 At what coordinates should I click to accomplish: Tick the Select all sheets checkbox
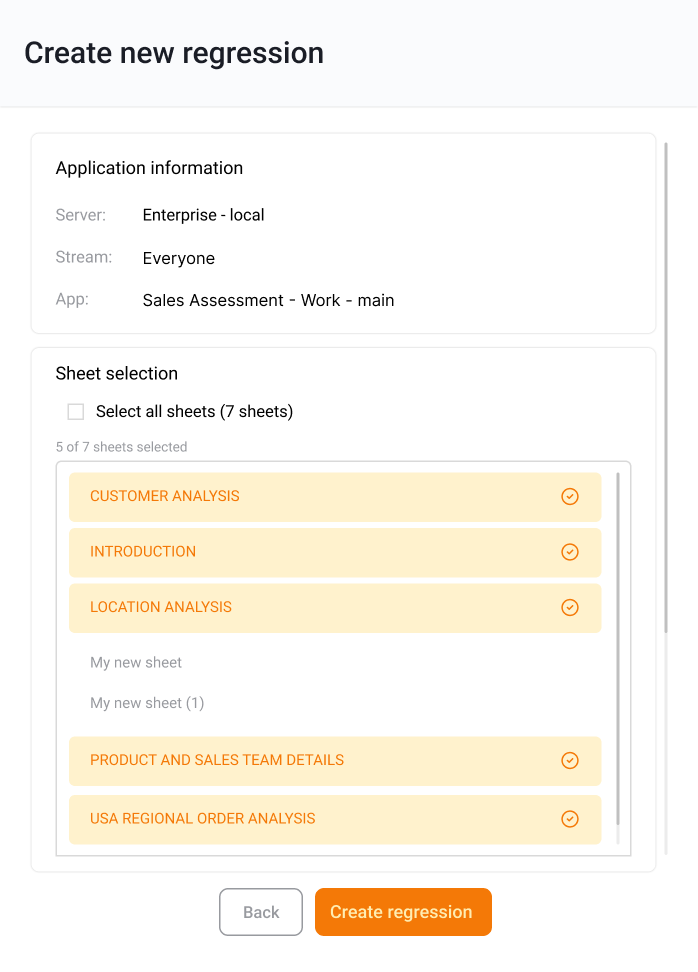pos(76,412)
